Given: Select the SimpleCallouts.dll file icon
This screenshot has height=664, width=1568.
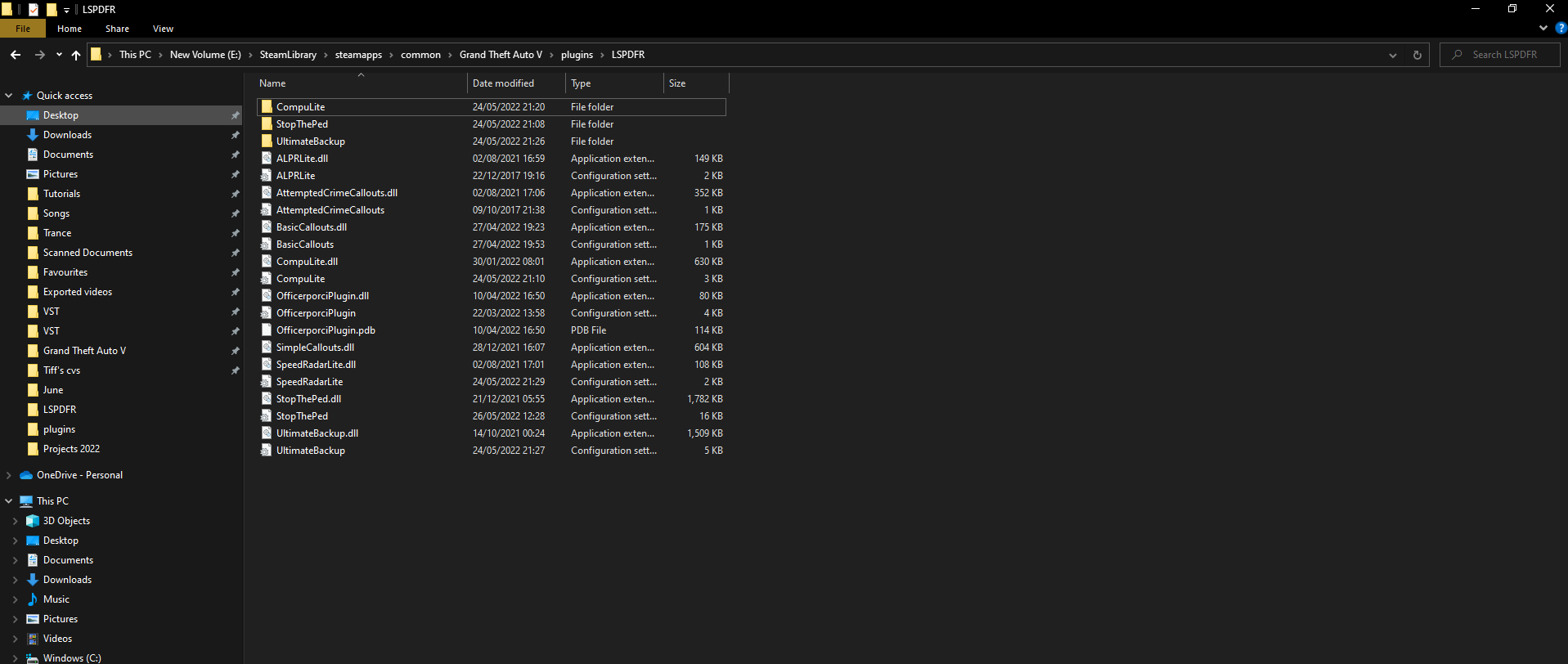Looking at the screenshot, I should click(x=267, y=348).
